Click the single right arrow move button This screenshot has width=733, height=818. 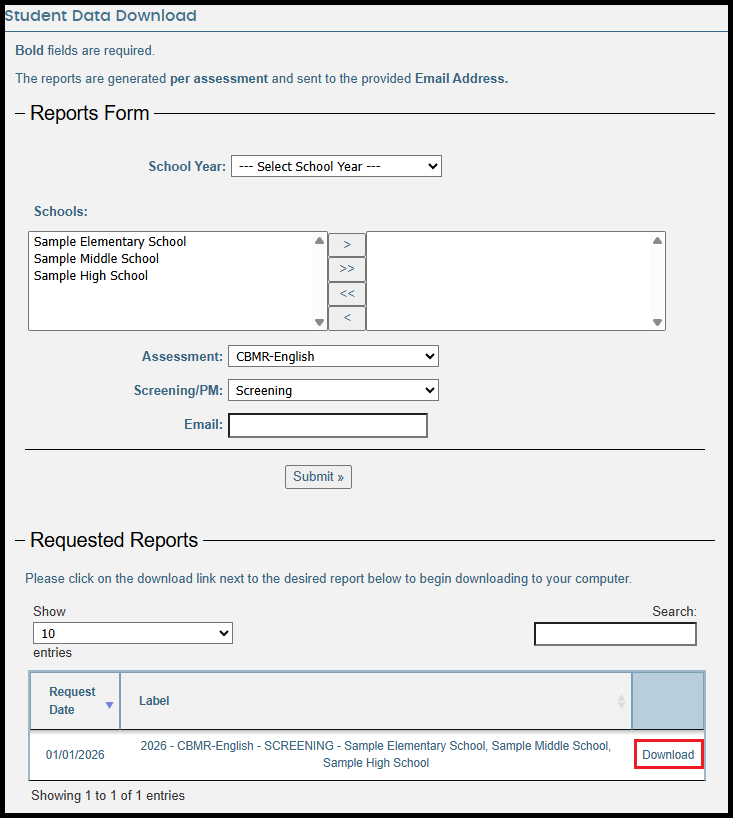point(347,245)
